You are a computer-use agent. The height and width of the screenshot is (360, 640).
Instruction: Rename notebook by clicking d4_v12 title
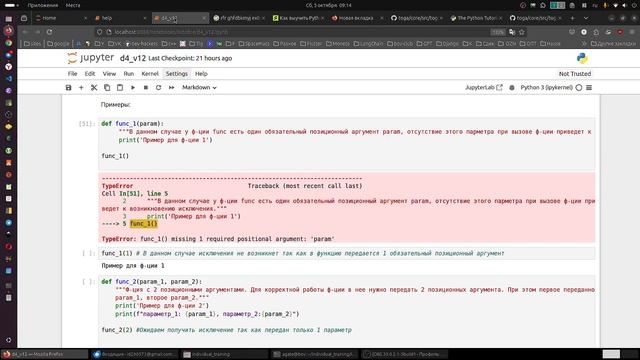click(x=133, y=58)
